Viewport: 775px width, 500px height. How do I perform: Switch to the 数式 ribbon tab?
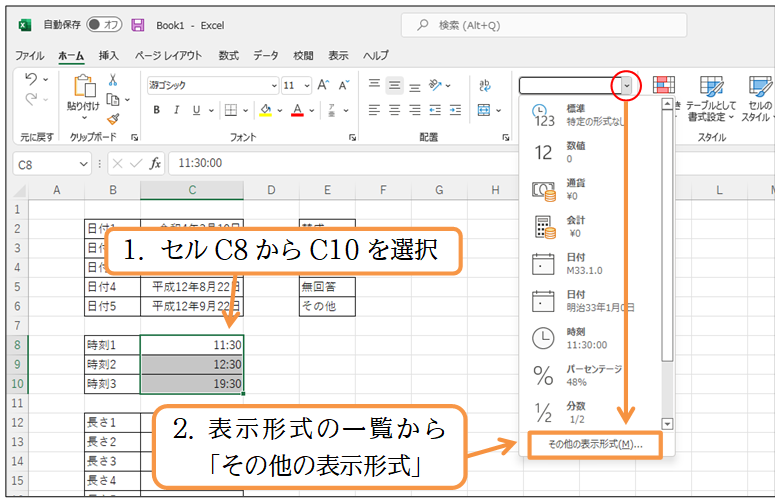point(229,56)
